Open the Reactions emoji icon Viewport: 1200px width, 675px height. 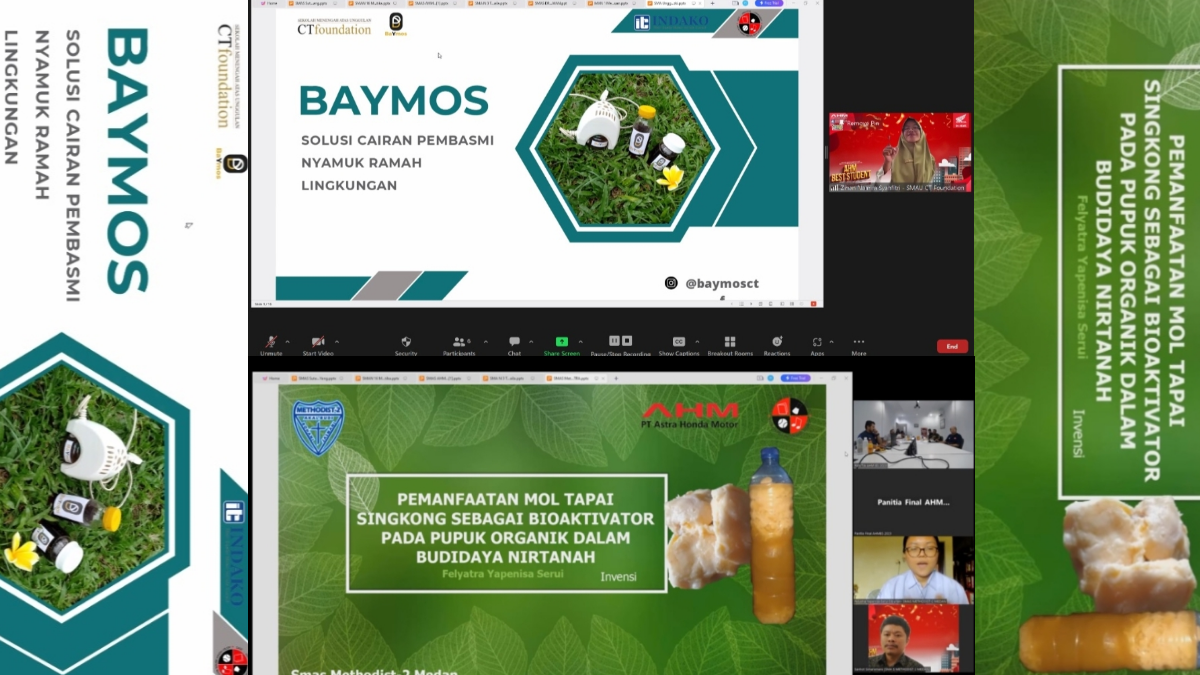tap(777, 342)
